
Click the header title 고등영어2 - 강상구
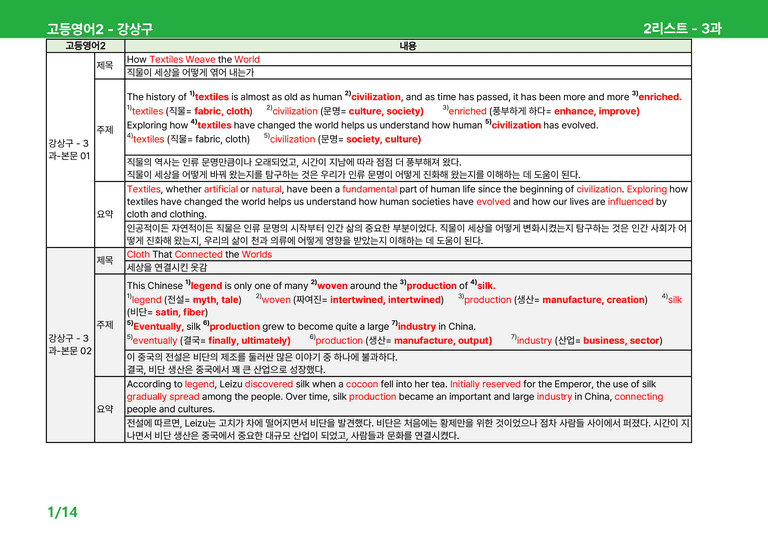(x=100, y=29)
